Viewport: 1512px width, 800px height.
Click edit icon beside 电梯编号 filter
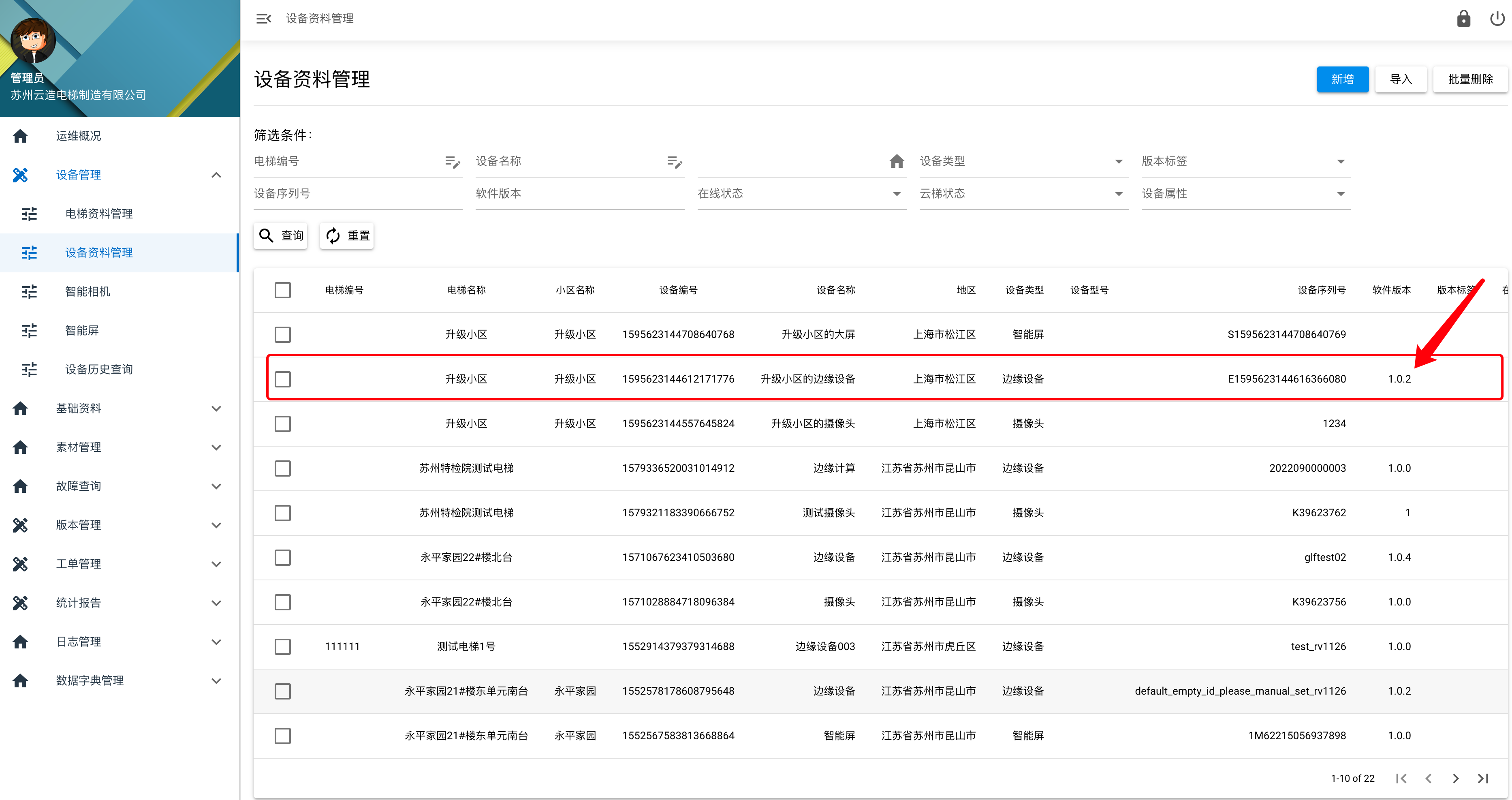(452, 161)
